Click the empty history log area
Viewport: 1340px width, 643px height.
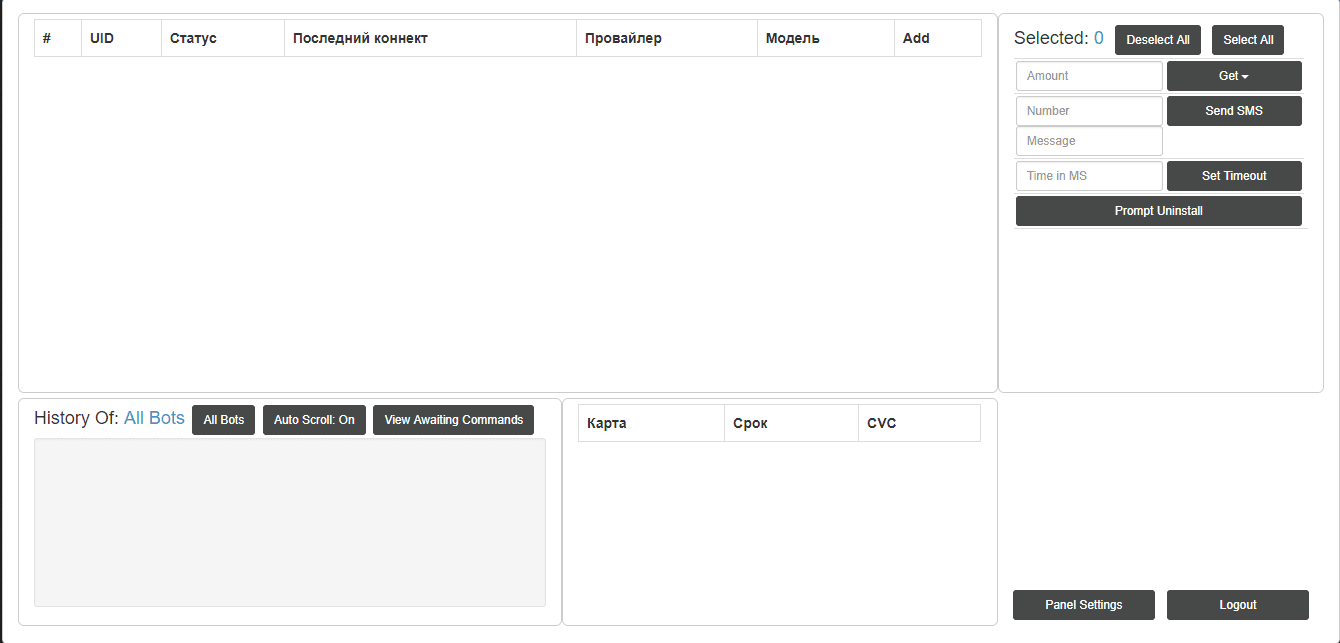coord(290,522)
